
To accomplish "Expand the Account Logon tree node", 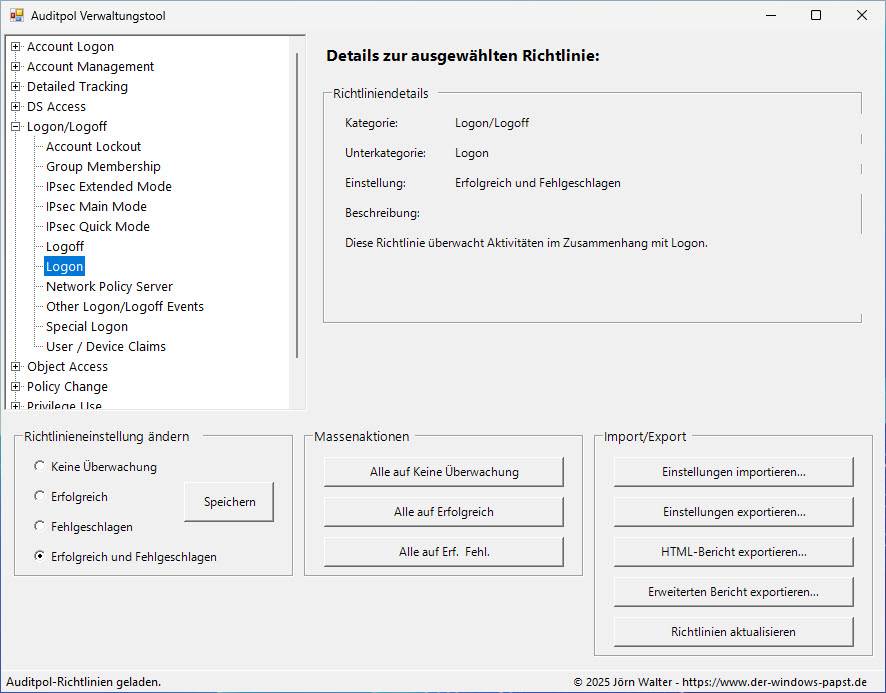I will pos(16,47).
